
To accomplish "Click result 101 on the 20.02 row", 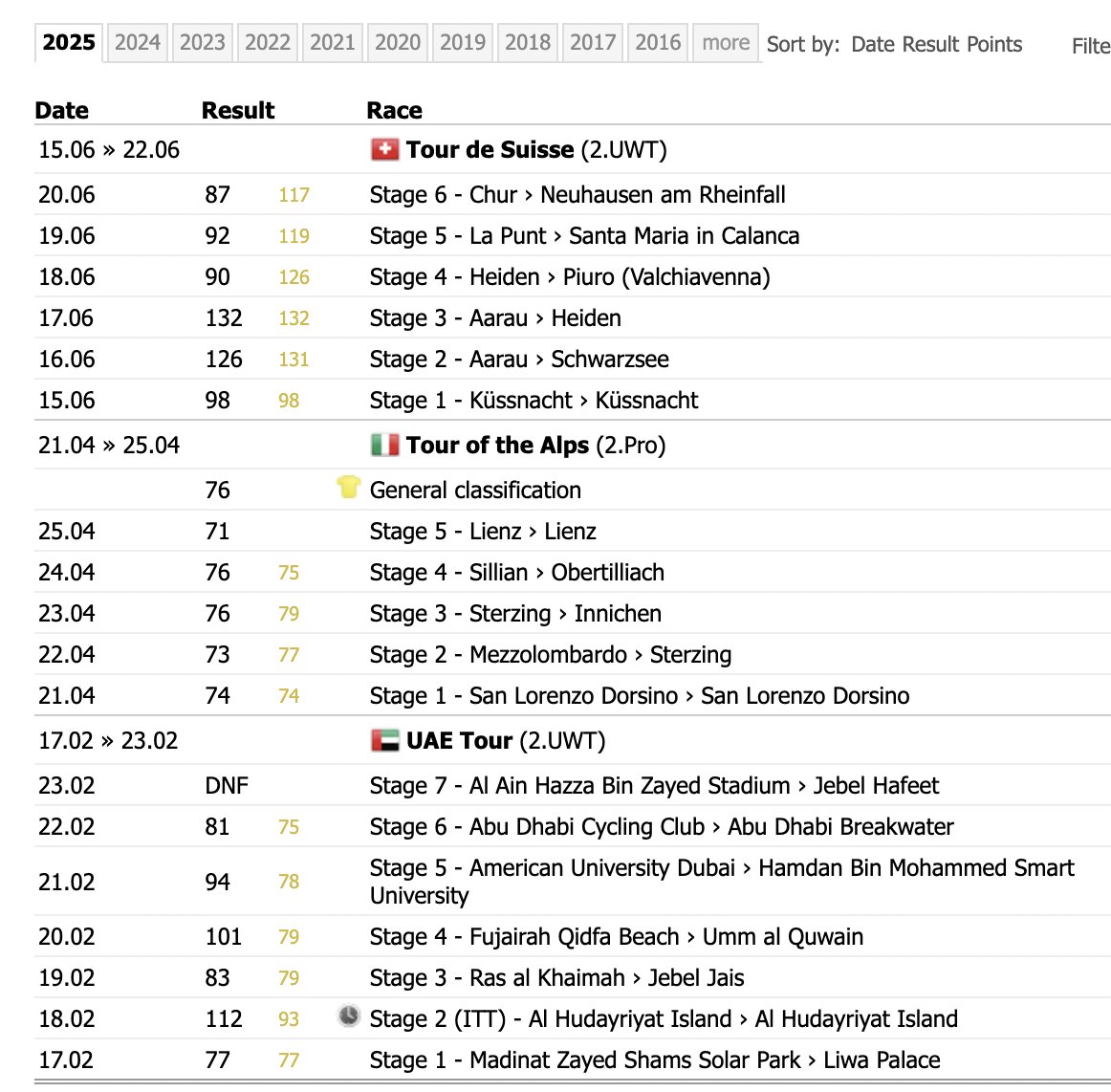I will click(224, 937).
